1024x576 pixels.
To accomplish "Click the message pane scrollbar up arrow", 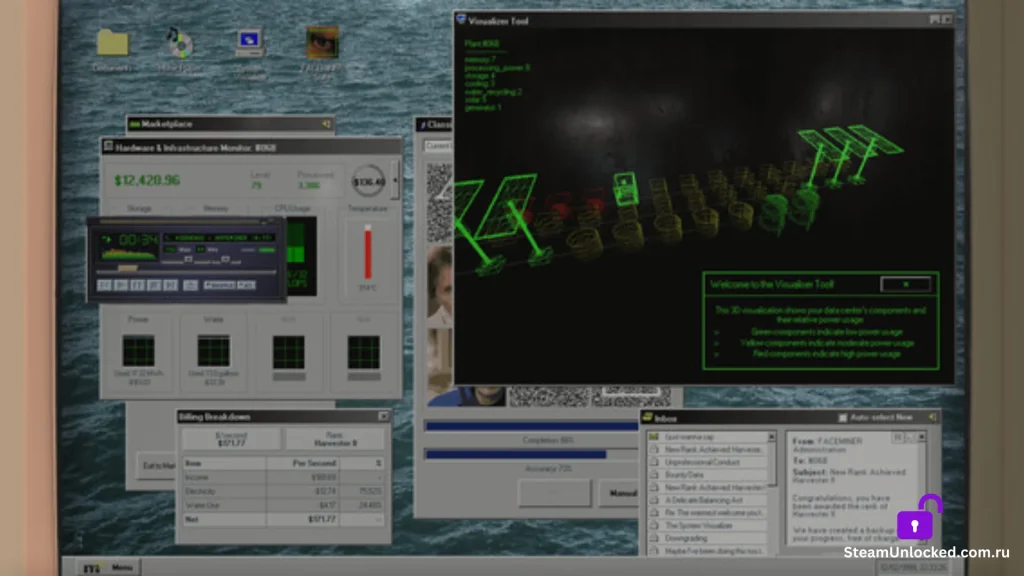I will (x=921, y=436).
